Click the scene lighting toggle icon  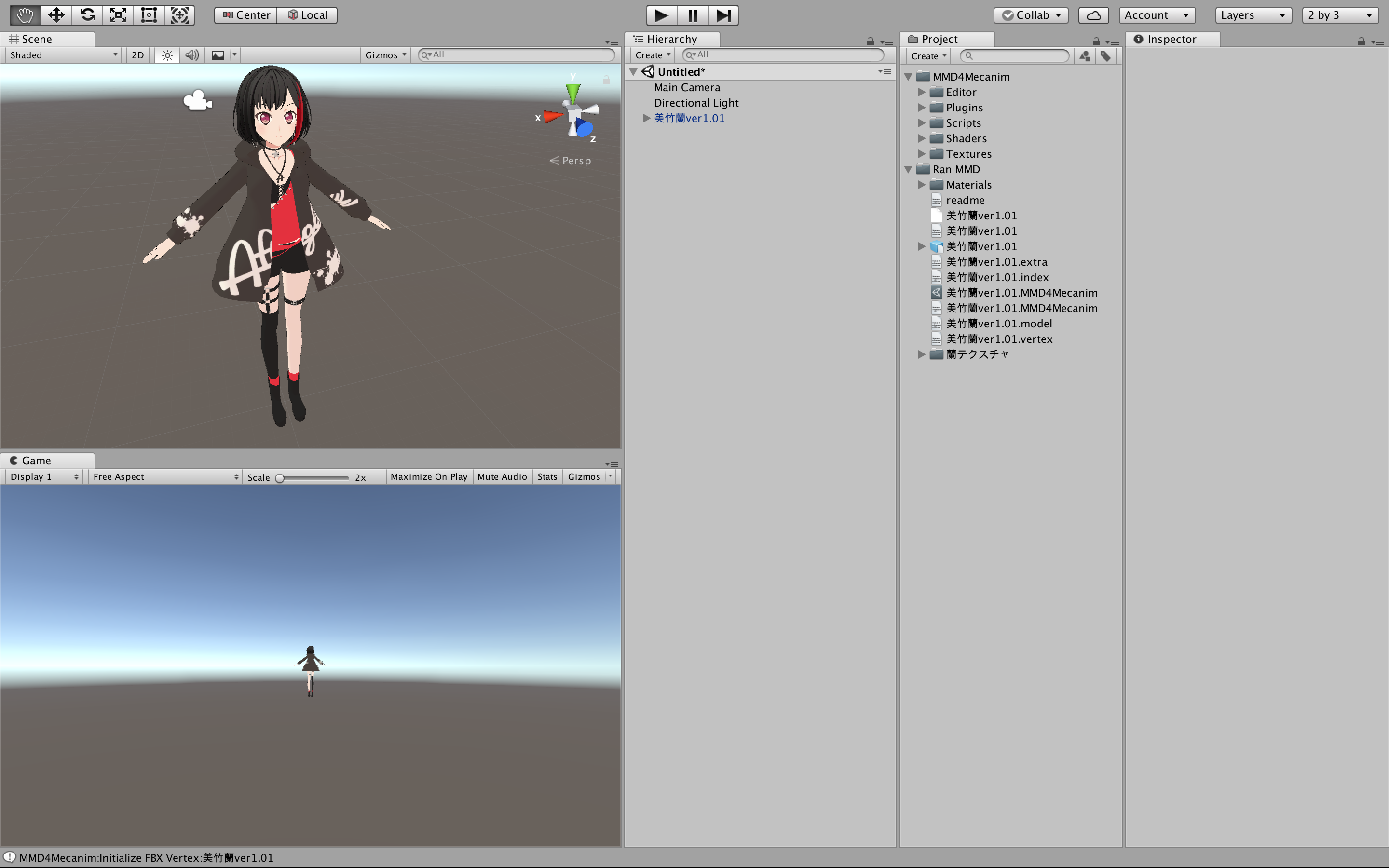pyautogui.click(x=166, y=54)
